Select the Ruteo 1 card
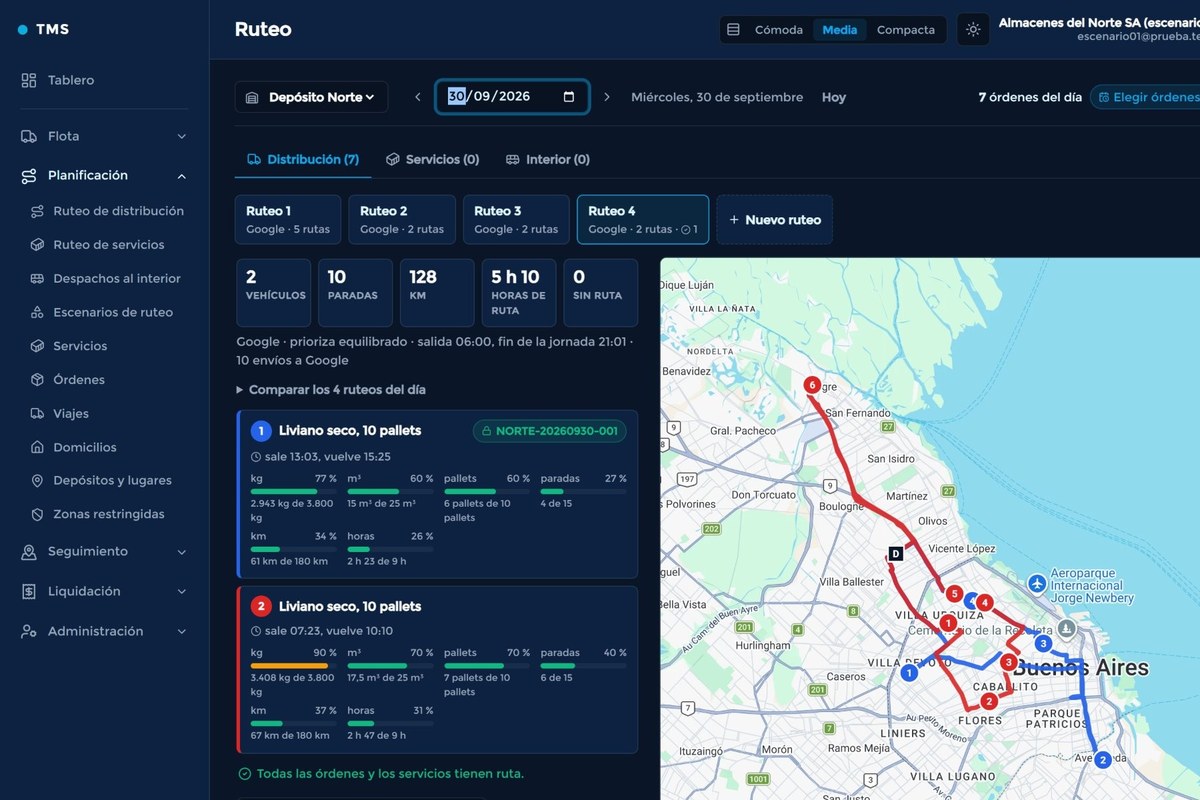The width and height of the screenshot is (1200, 800). point(288,220)
